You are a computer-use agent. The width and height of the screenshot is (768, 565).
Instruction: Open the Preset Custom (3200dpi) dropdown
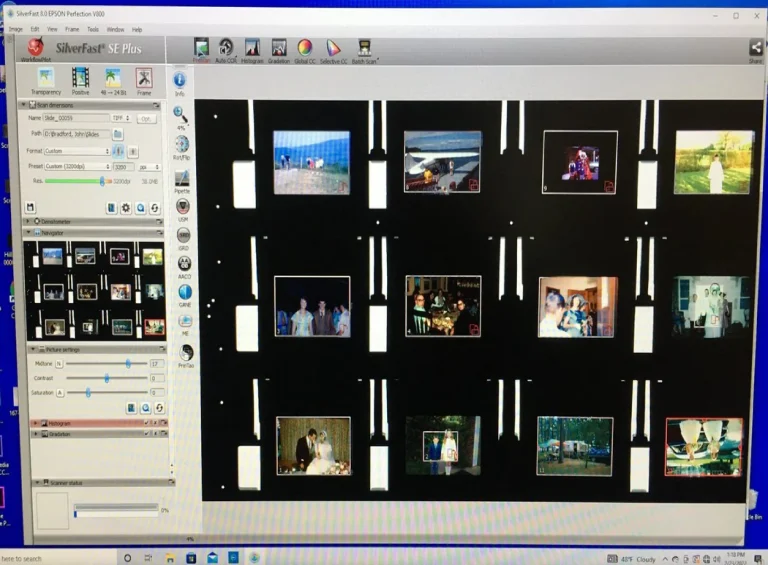tap(77, 166)
